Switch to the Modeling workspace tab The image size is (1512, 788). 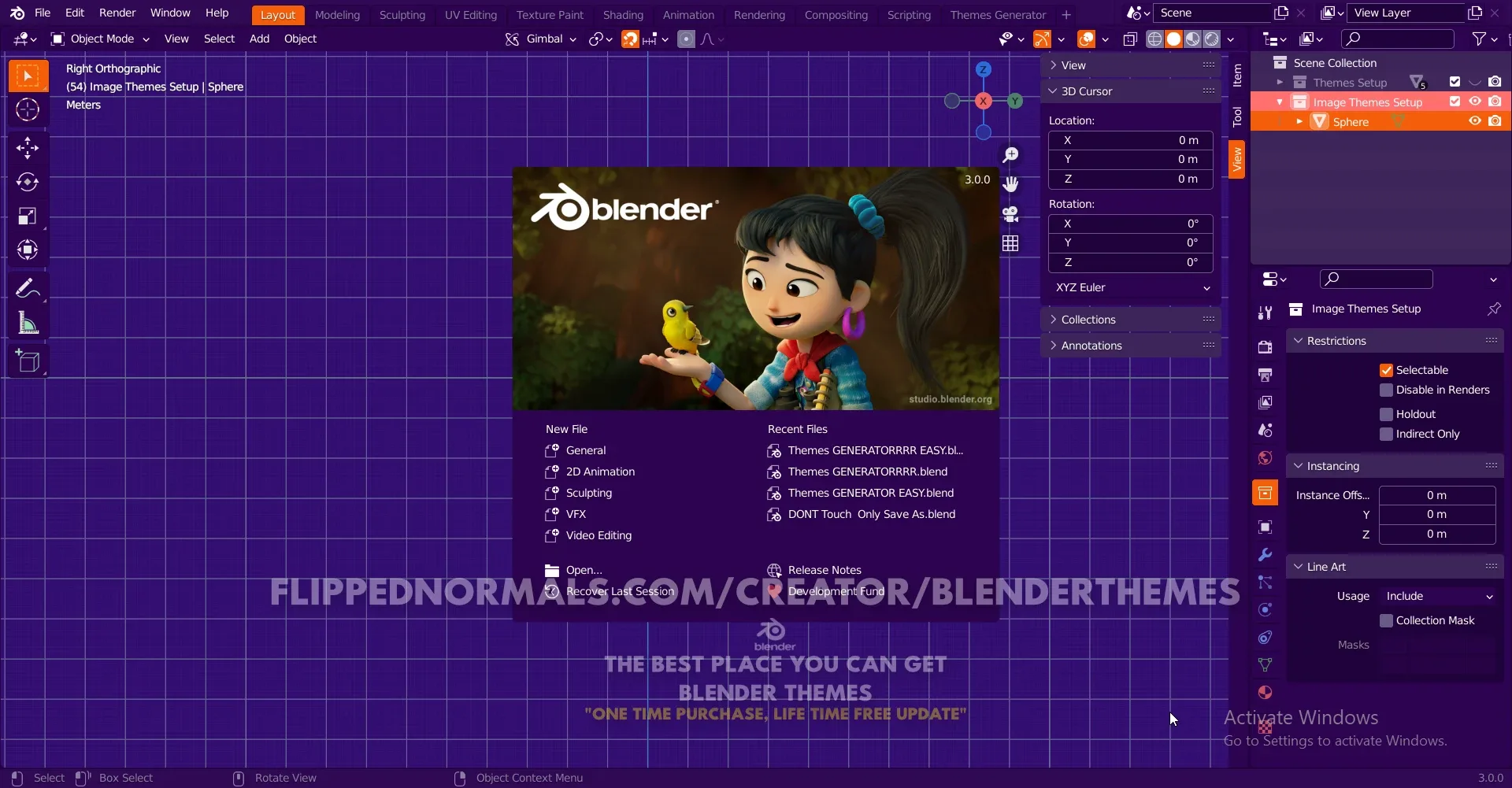tap(337, 15)
